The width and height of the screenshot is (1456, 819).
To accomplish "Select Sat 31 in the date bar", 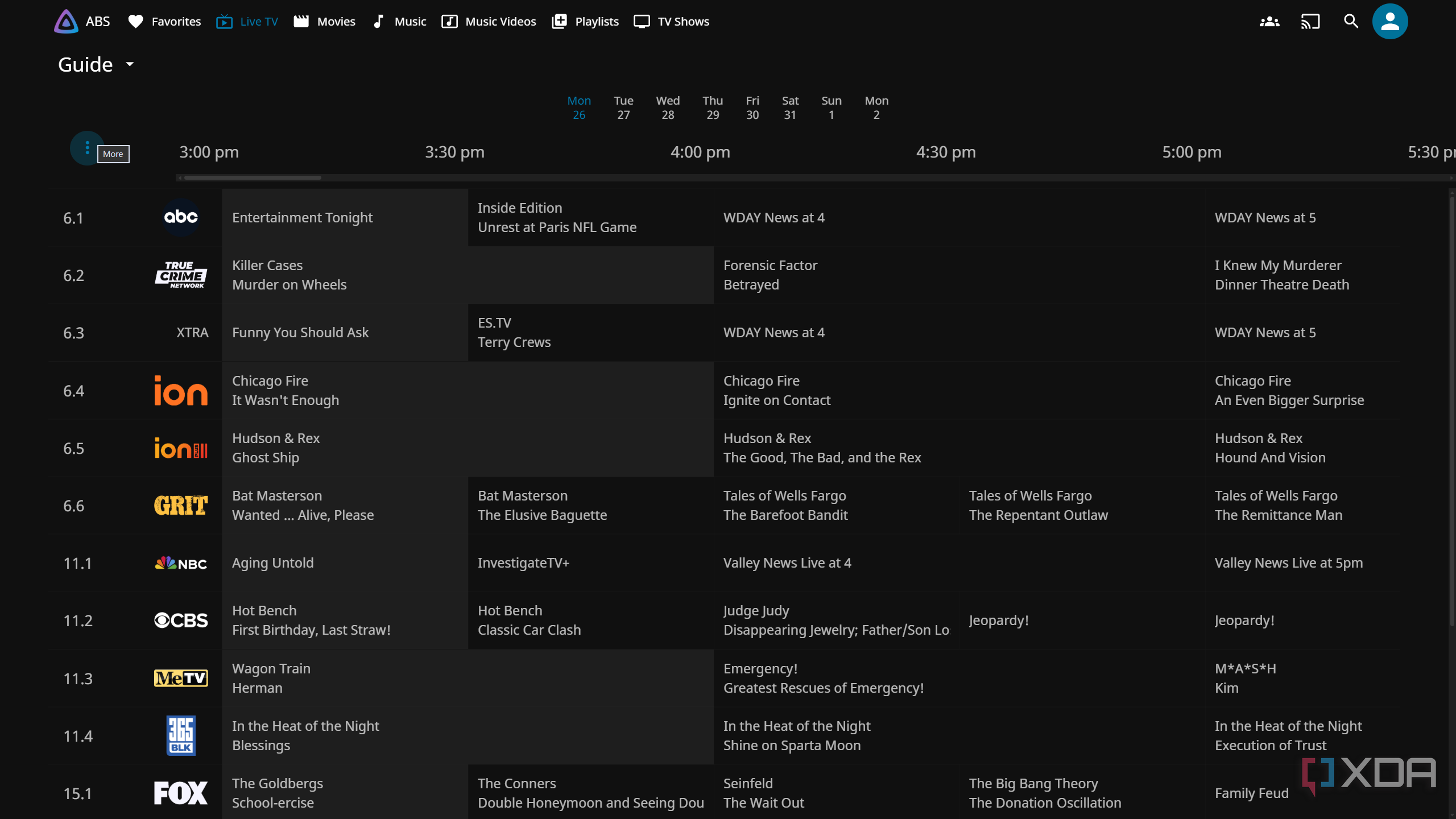I will click(x=790, y=107).
